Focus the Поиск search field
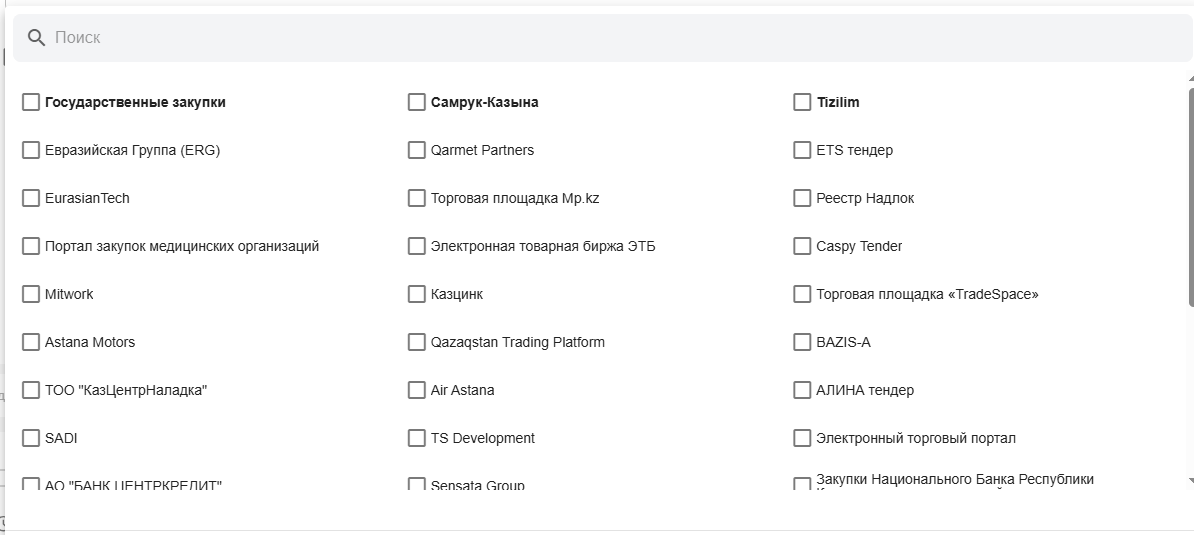 coord(602,38)
